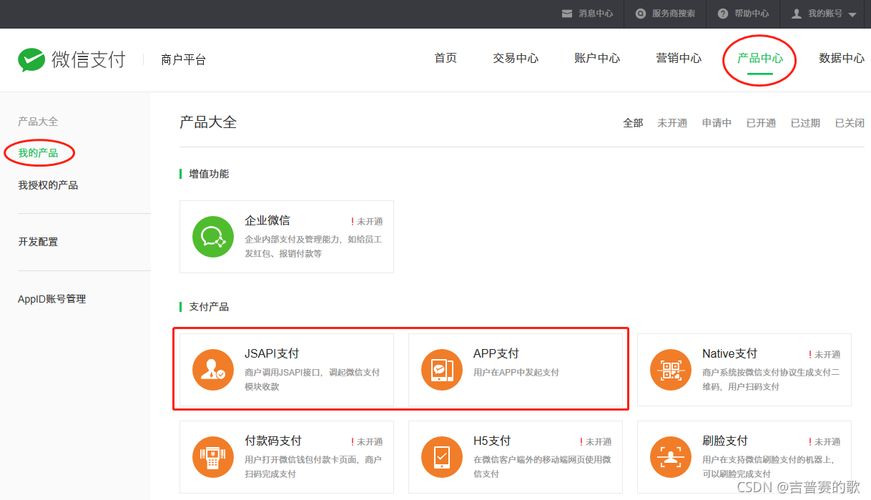Image resolution: width=871 pixels, height=500 pixels.
Task: Click the question mark icon for 帮助中心
Action: [x=723, y=13]
